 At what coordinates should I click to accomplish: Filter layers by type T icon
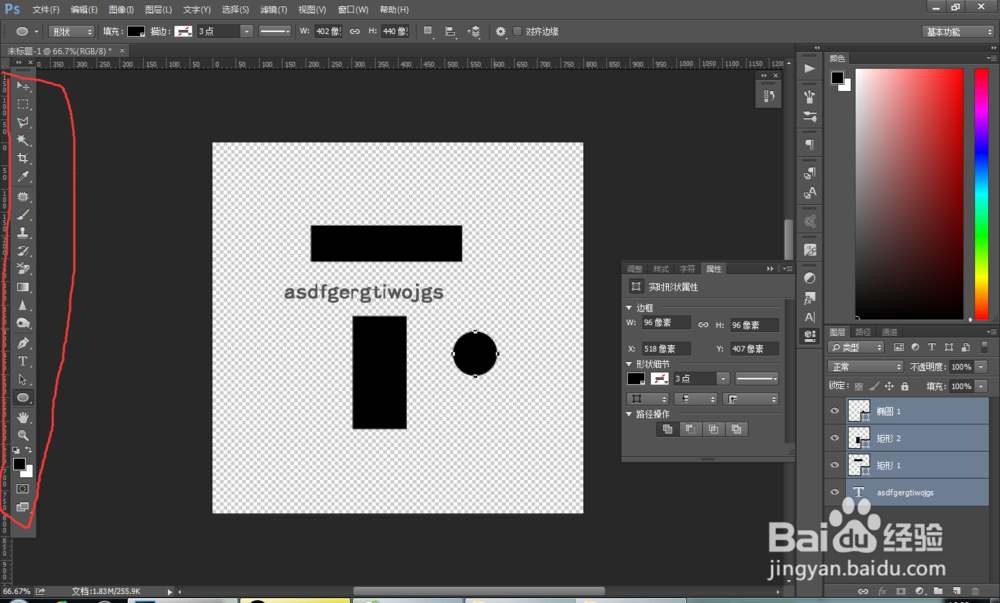pyautogui.click(x=932, y=347)
